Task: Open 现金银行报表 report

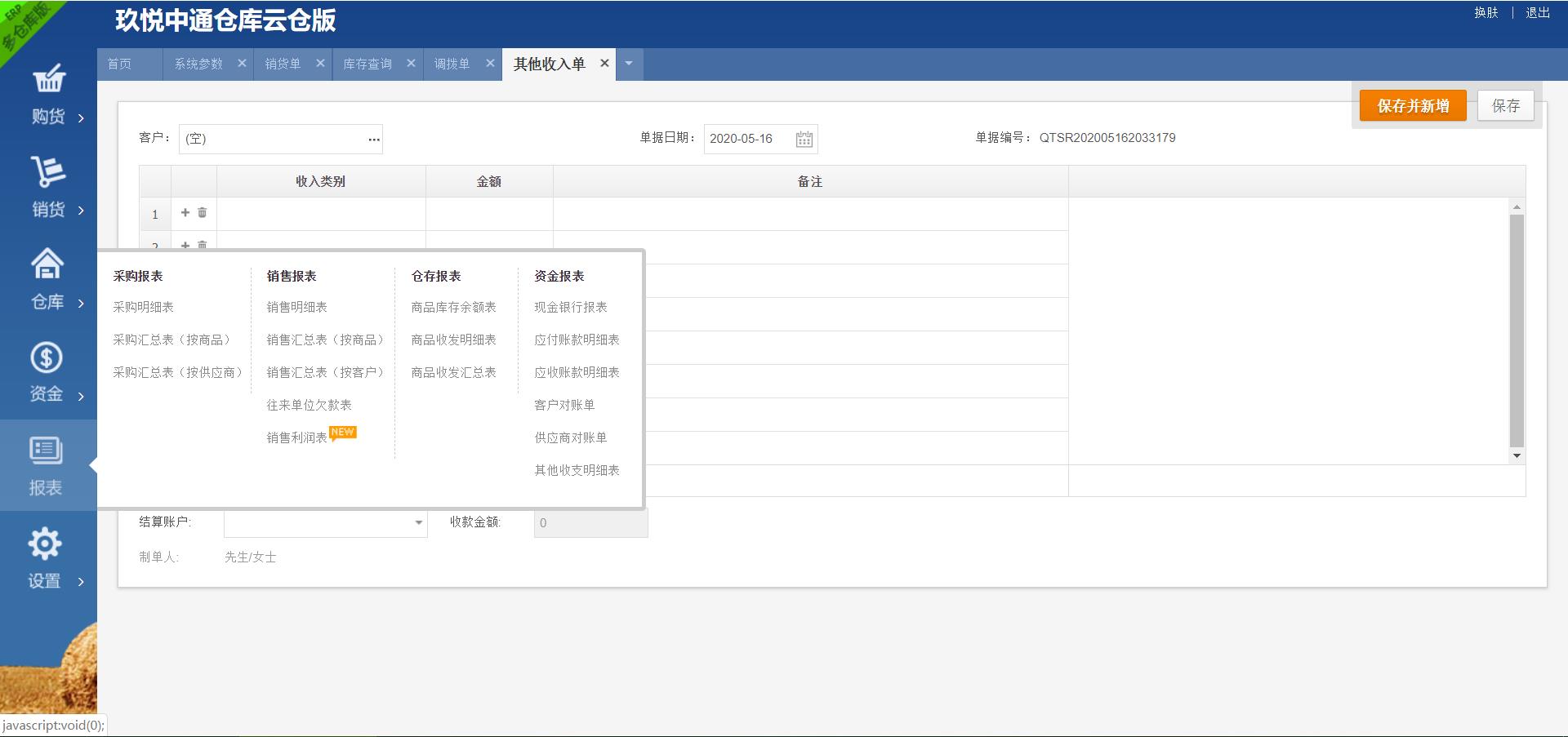Action: (x=571, y=307)
